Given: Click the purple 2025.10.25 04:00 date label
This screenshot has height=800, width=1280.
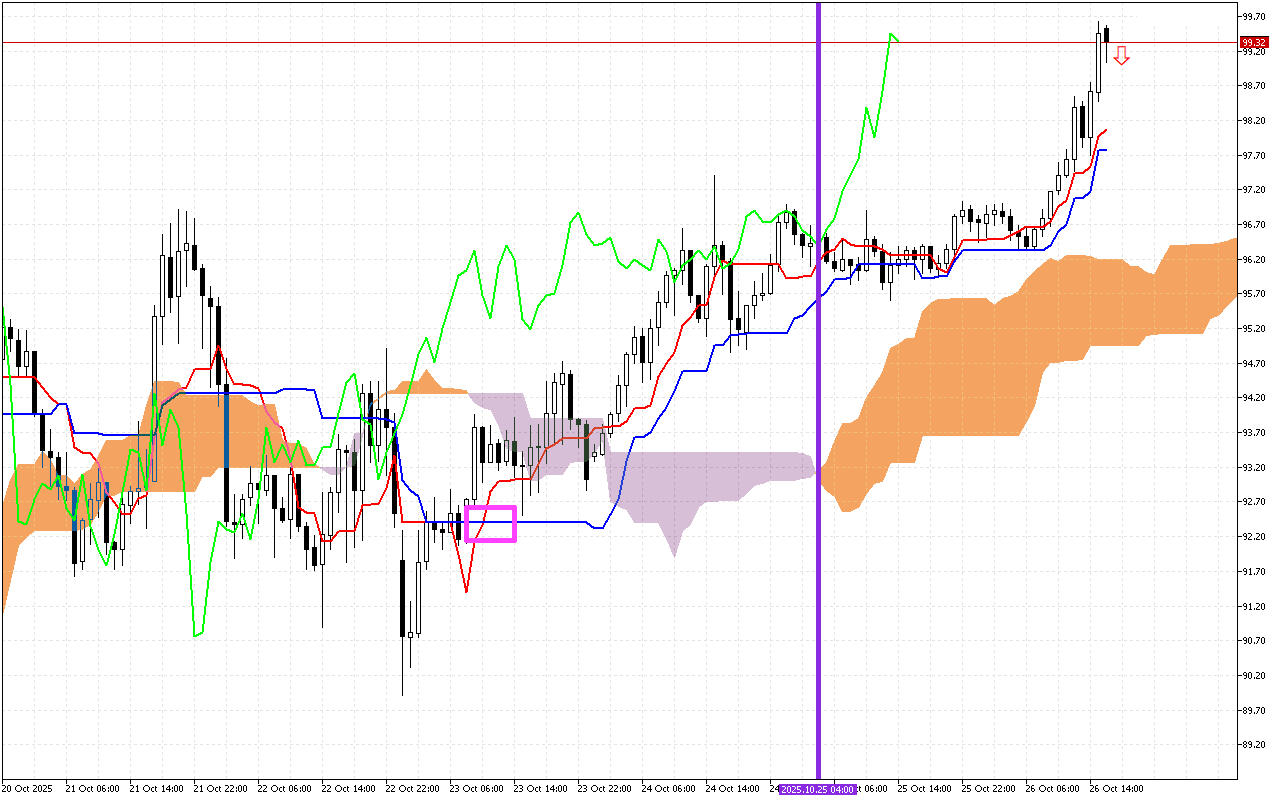Looking at the screenshot, I should [818, 789].
